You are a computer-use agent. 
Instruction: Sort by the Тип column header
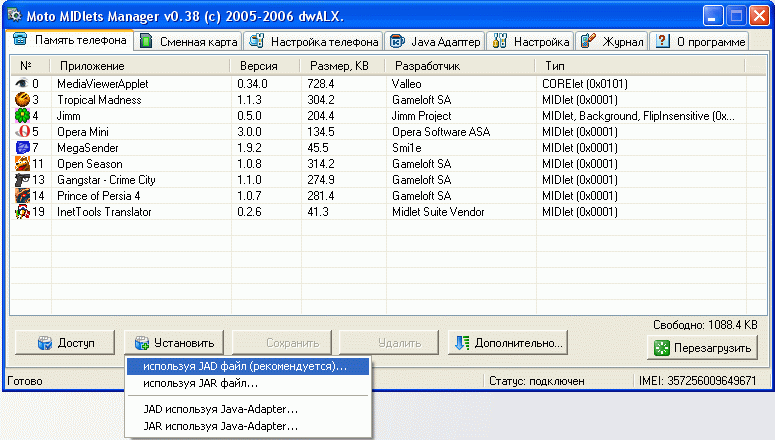pos(640,66)
